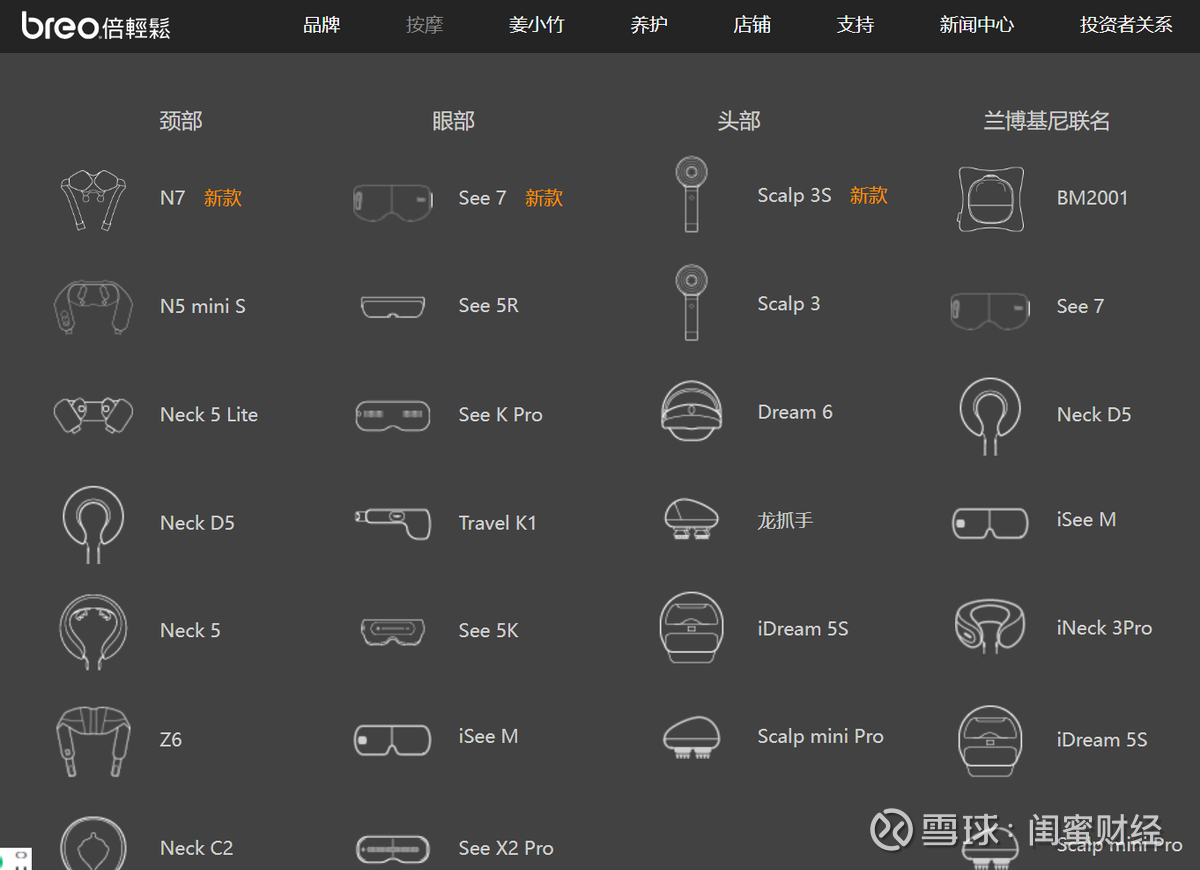Click the See 5R eye massager icon
Image resolution: width=1200 pixels, height=870 pixels.
393,307
